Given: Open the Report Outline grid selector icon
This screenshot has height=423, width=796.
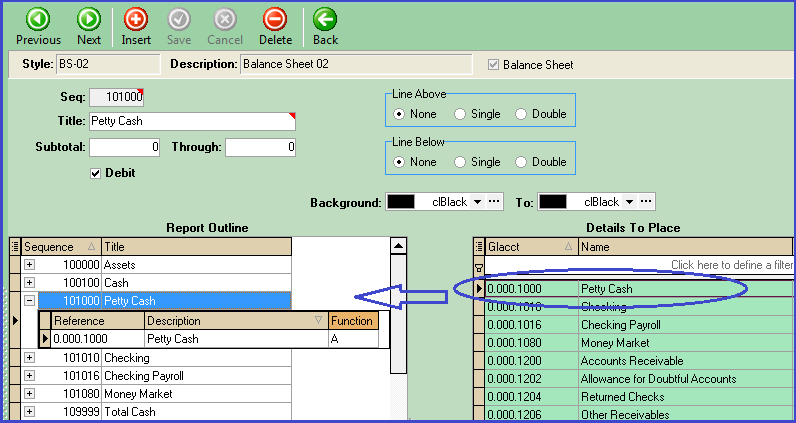Looking at the screenshot, I should coord(15,247).
